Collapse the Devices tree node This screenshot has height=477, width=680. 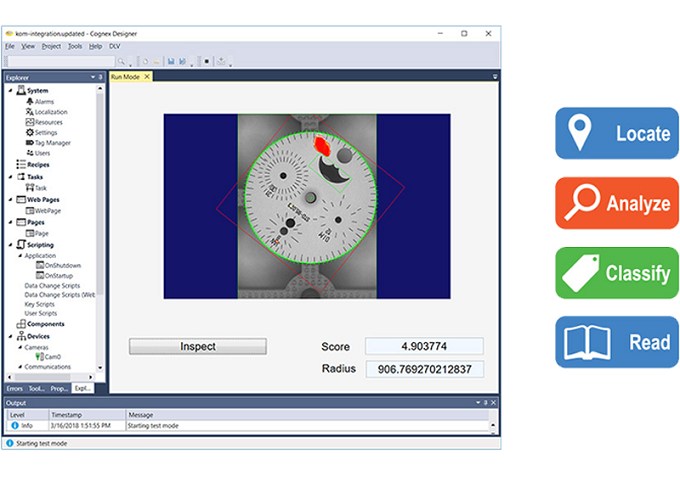(x=10, y=336)
